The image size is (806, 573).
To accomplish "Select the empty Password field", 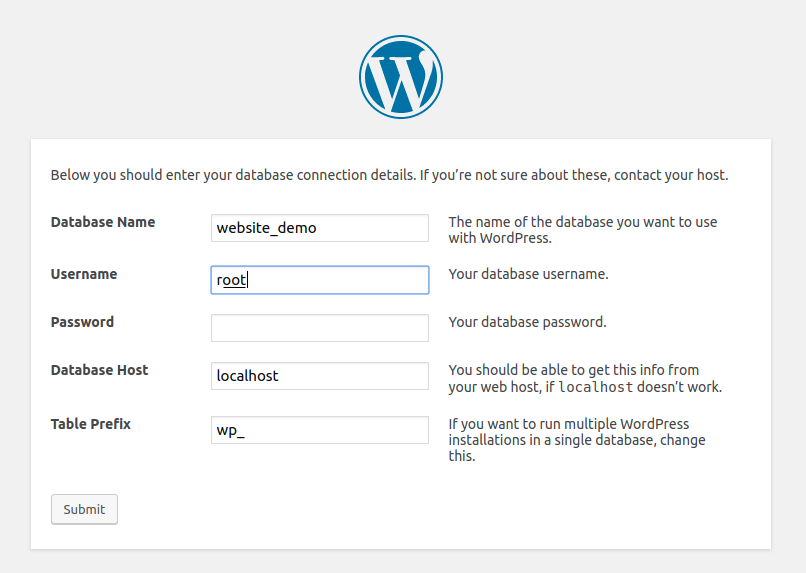I will coord(320,328).
